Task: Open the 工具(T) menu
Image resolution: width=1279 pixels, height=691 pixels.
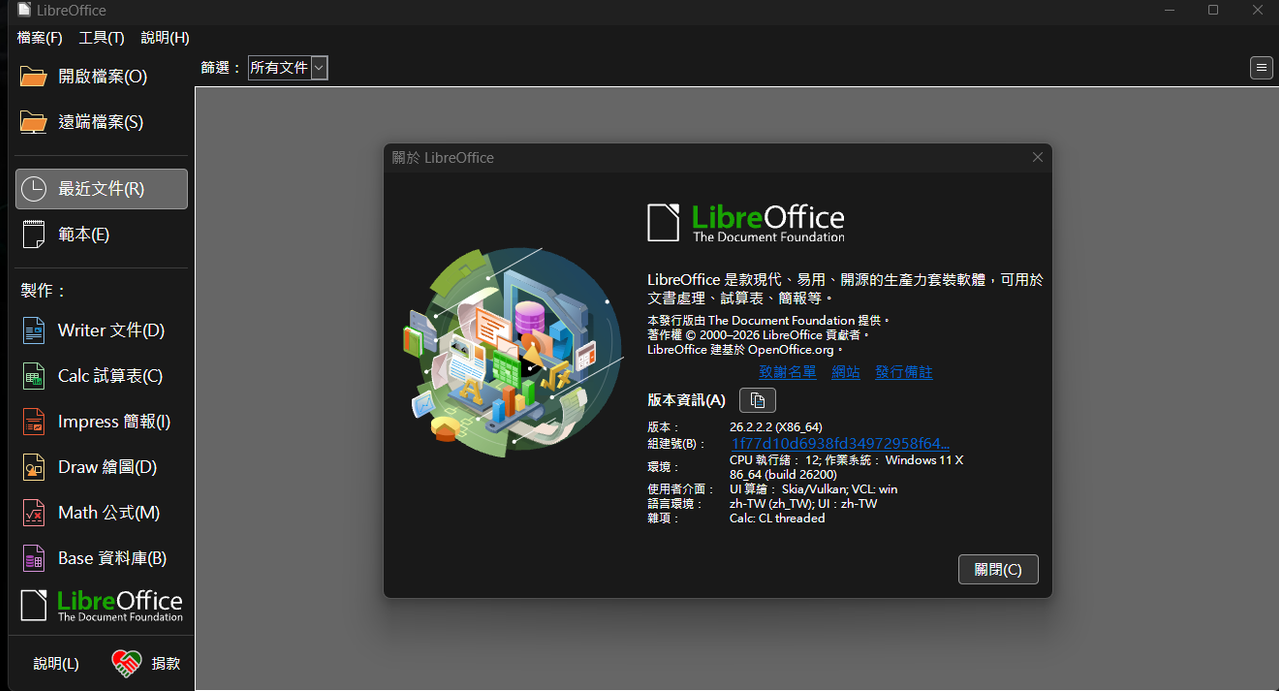Action: coord(101,38)
